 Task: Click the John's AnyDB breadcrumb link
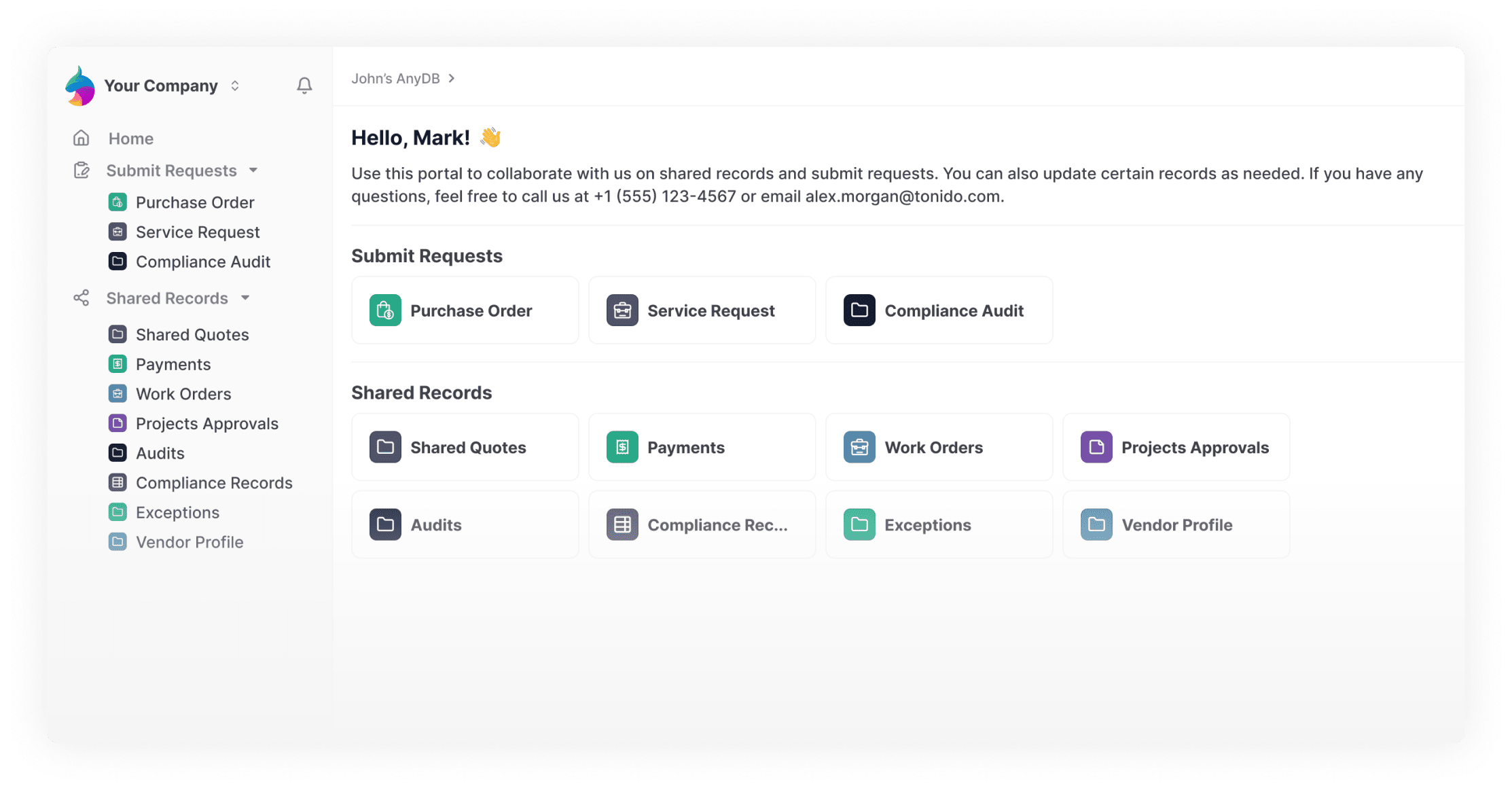coord(395,79)
